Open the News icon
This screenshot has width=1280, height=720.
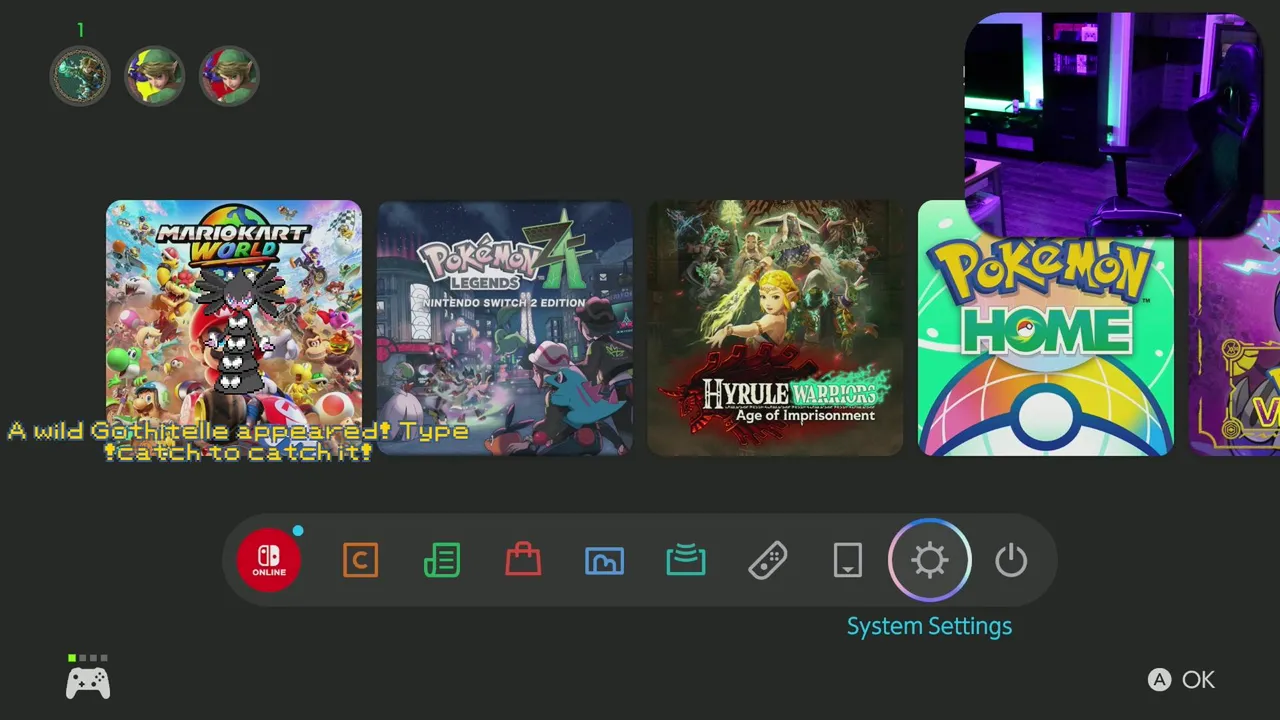[442, 560]
